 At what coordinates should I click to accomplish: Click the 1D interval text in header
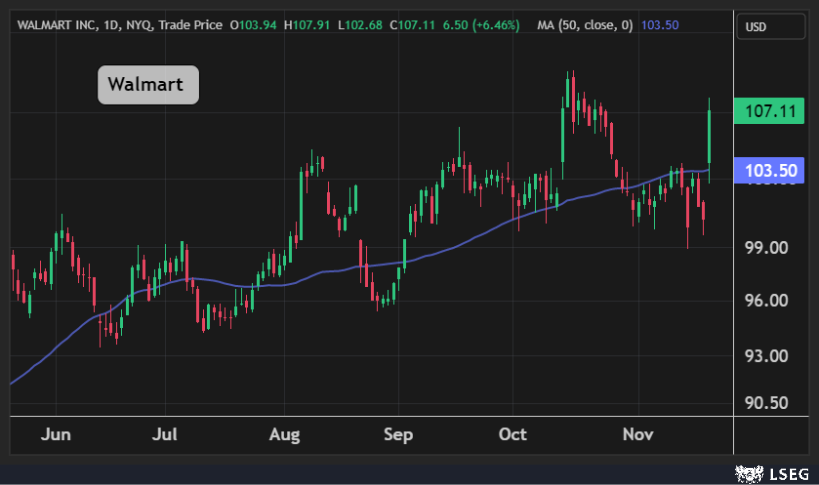point(117,23)
